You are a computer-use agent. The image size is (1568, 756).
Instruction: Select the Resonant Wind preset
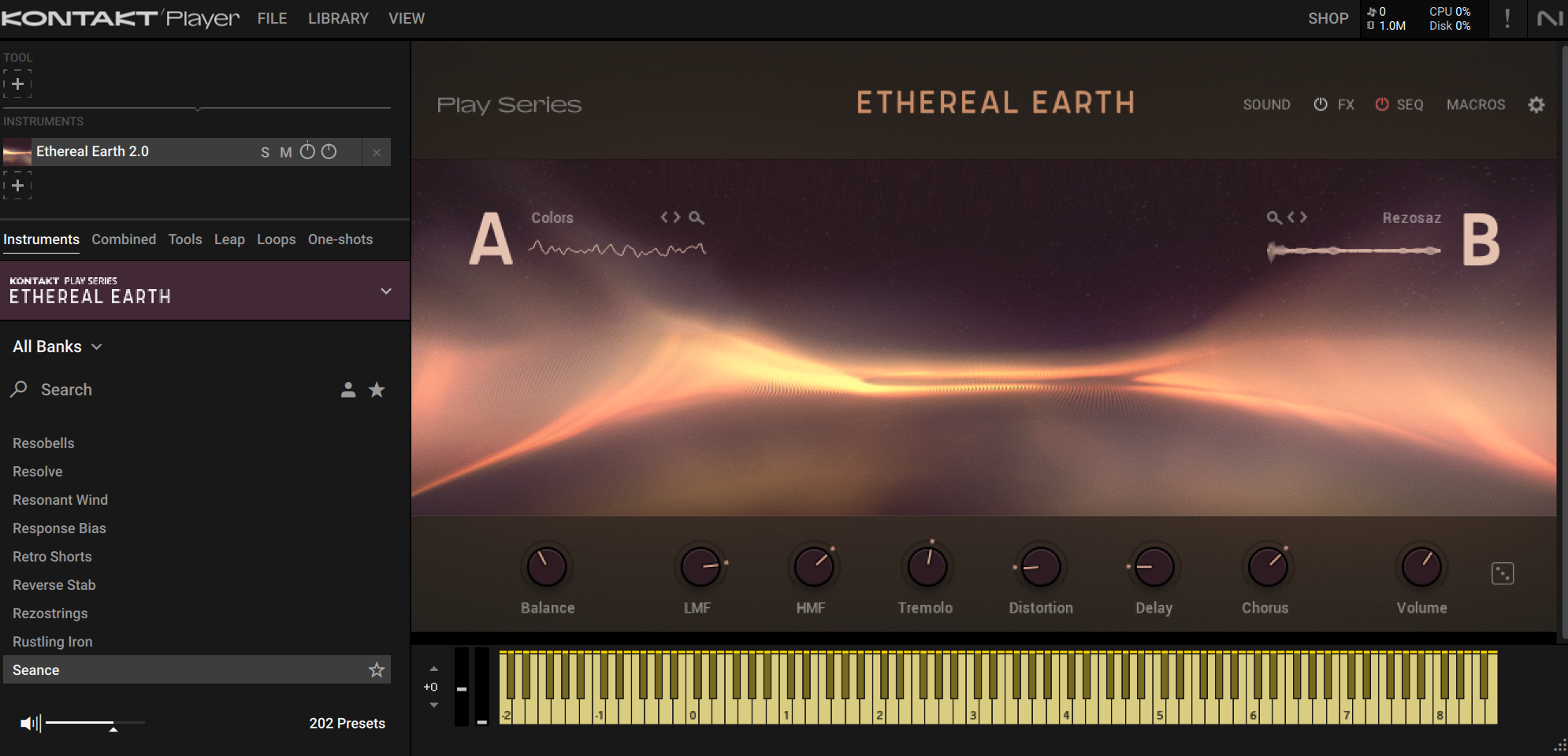coord(60,500)
